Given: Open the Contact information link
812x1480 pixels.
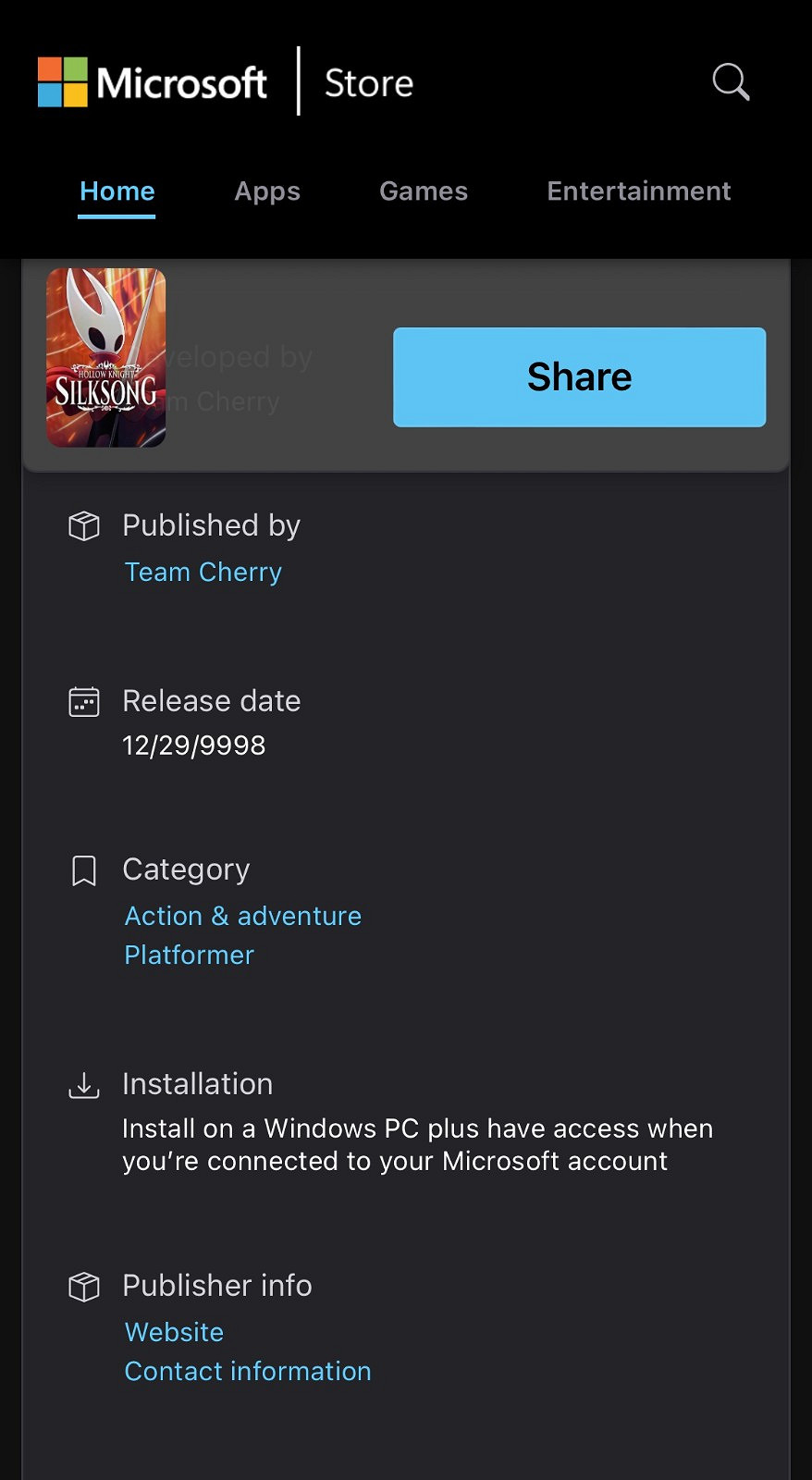Looking at the screenshot, I should [x=248, y=1371].
